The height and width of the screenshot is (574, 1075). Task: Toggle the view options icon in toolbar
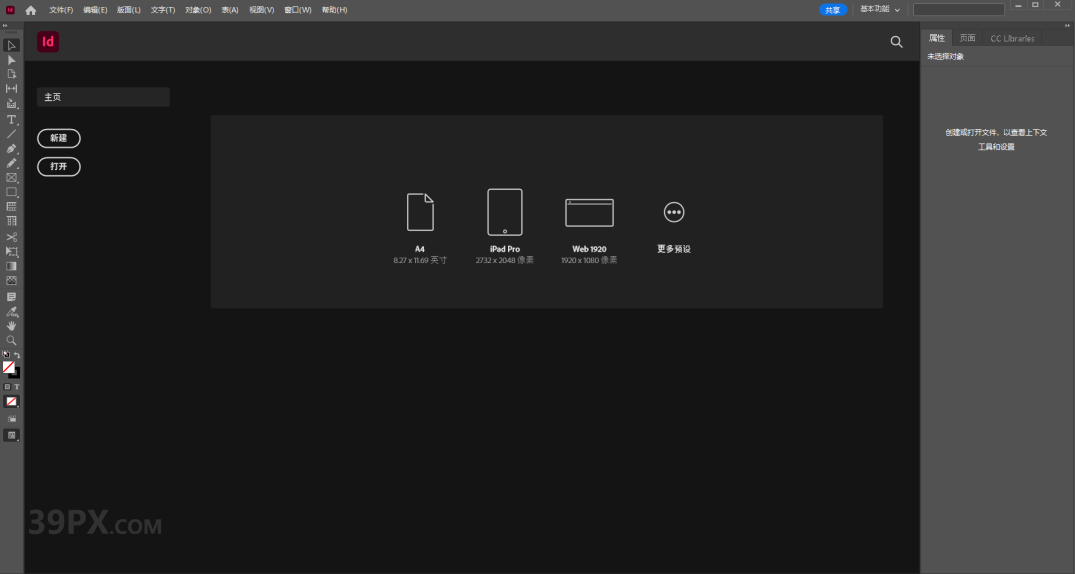pos(11,418)
